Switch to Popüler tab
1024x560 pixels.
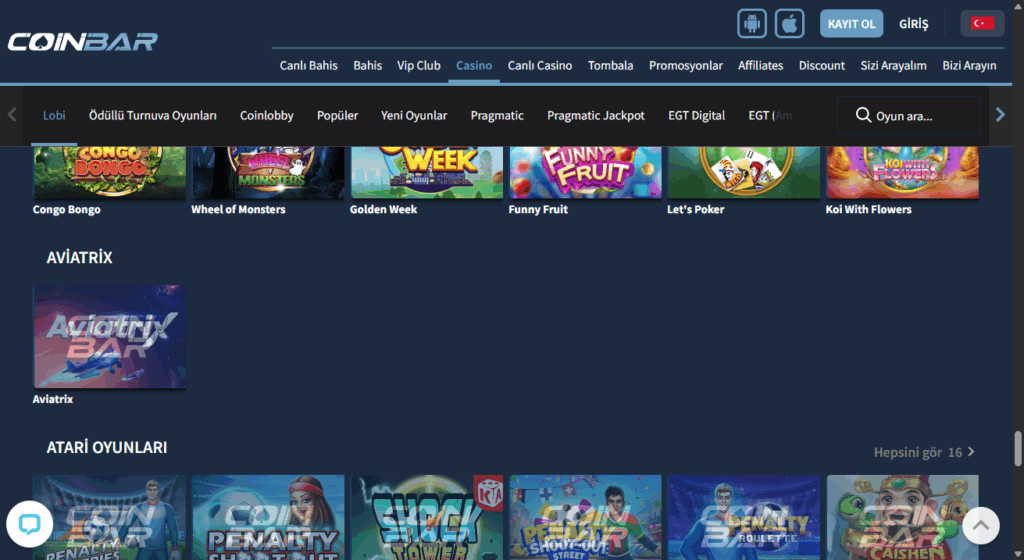338,116
